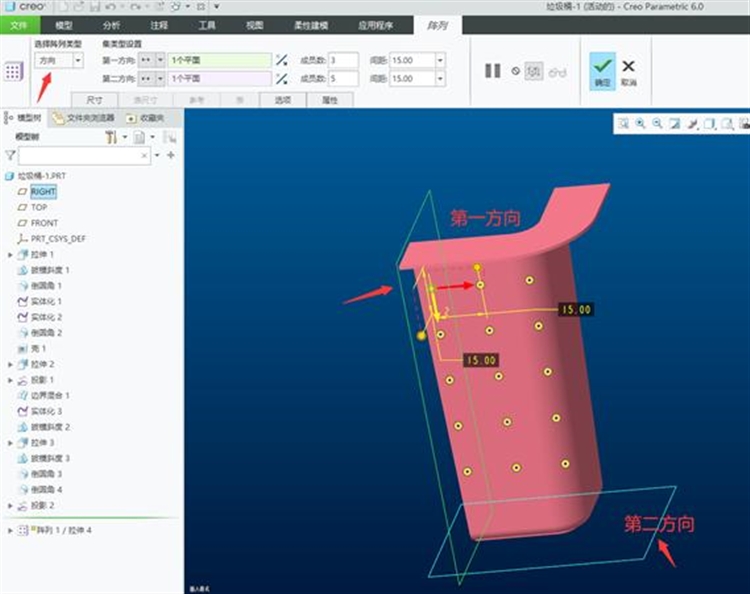The height and width of the screenshot is (594, 750).
Task: Select the TOP datum plane in tree
Action: [39, 207]
